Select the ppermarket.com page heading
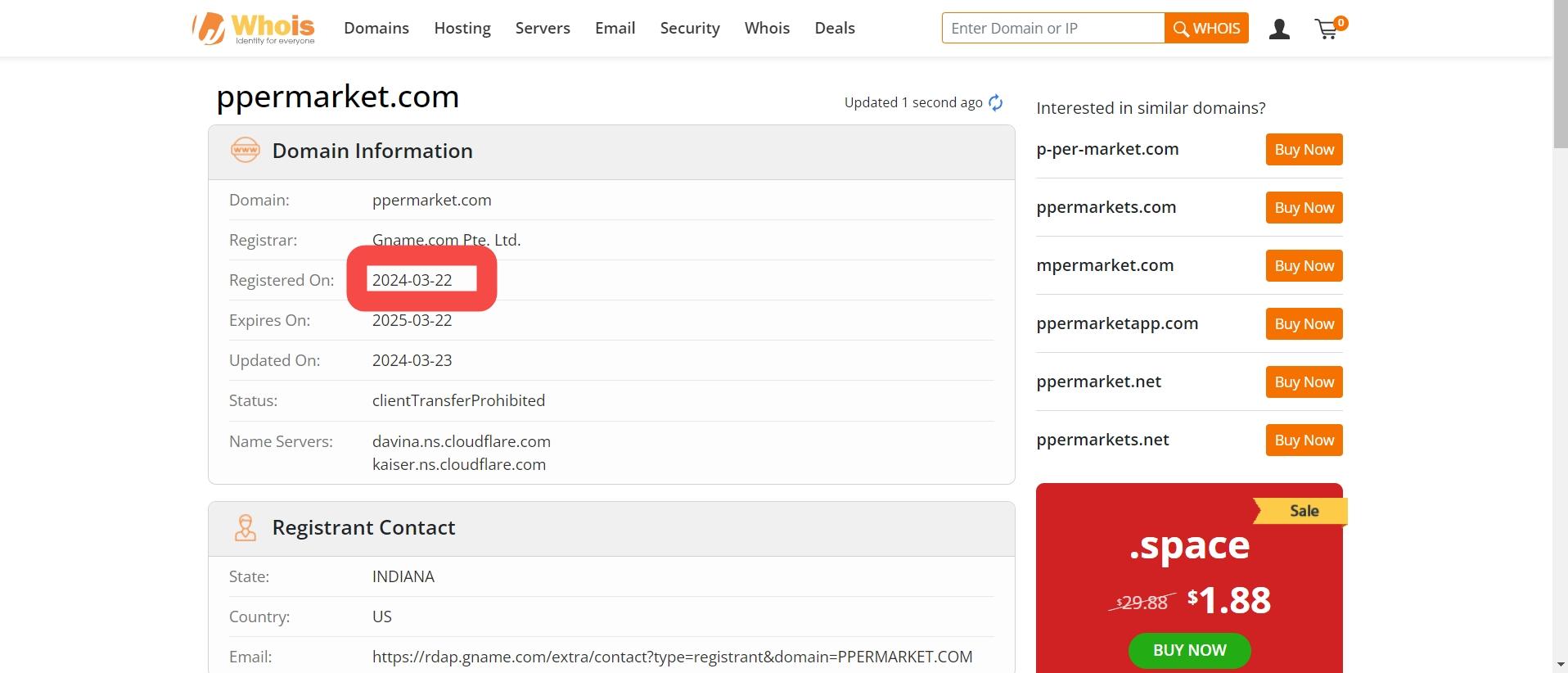 pos(337,97)
